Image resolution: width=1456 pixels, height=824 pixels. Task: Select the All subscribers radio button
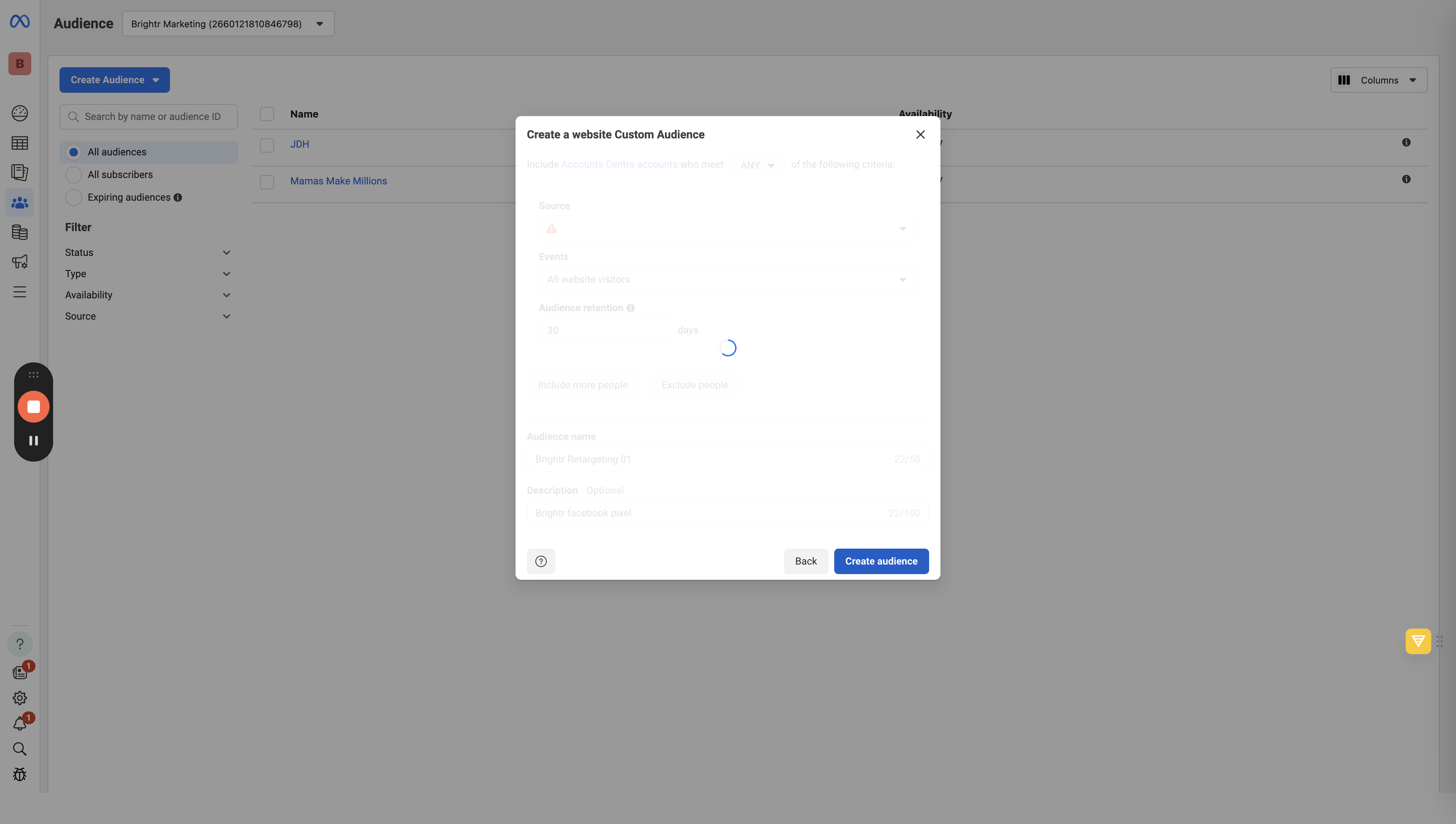point(74,175)
